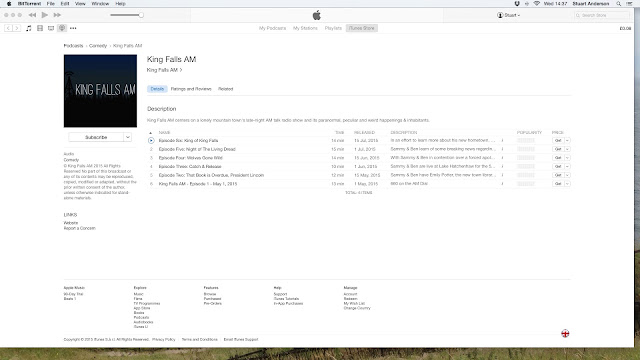Expand Get options for Episode Five
This screenshot has height=360, width=640.
[567, 149]
